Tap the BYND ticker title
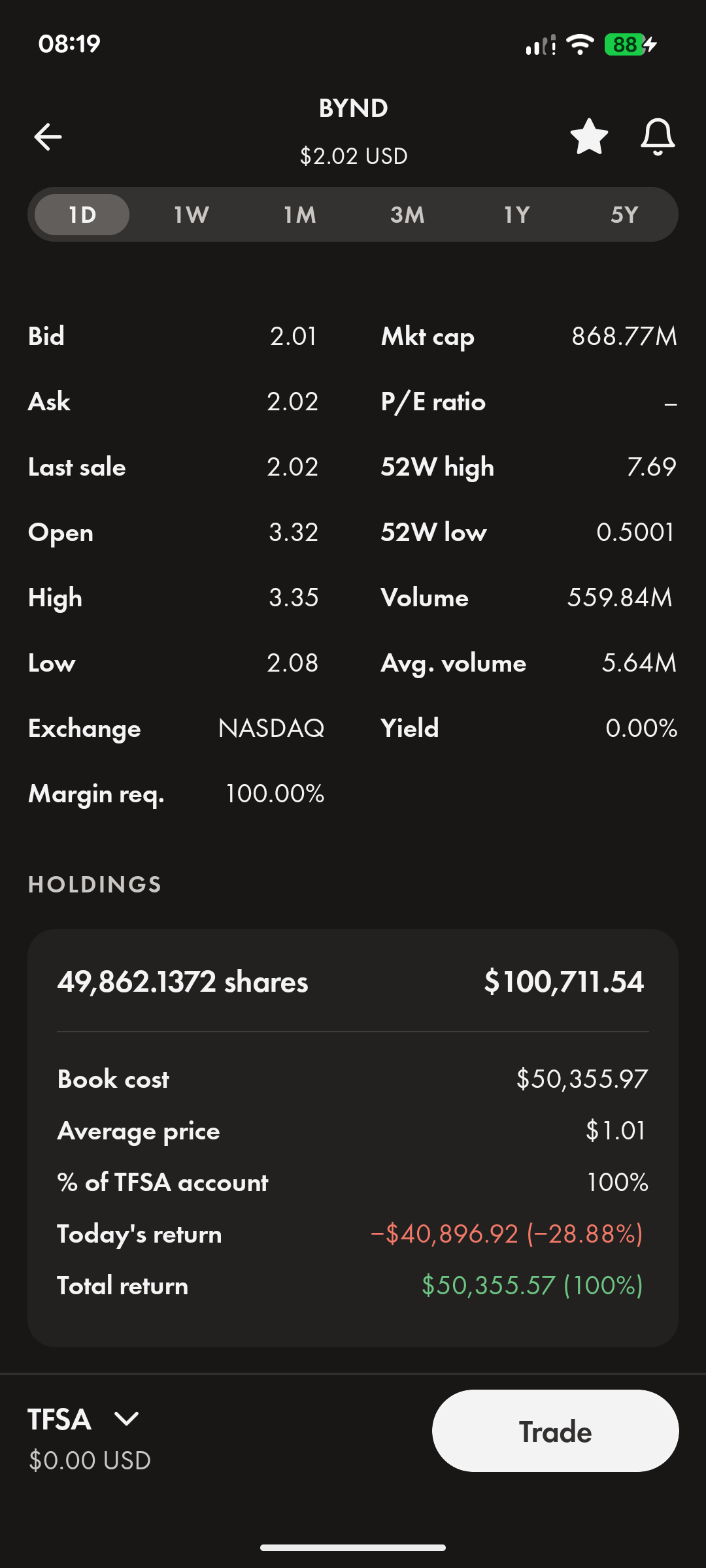 [x=353, y=108]
